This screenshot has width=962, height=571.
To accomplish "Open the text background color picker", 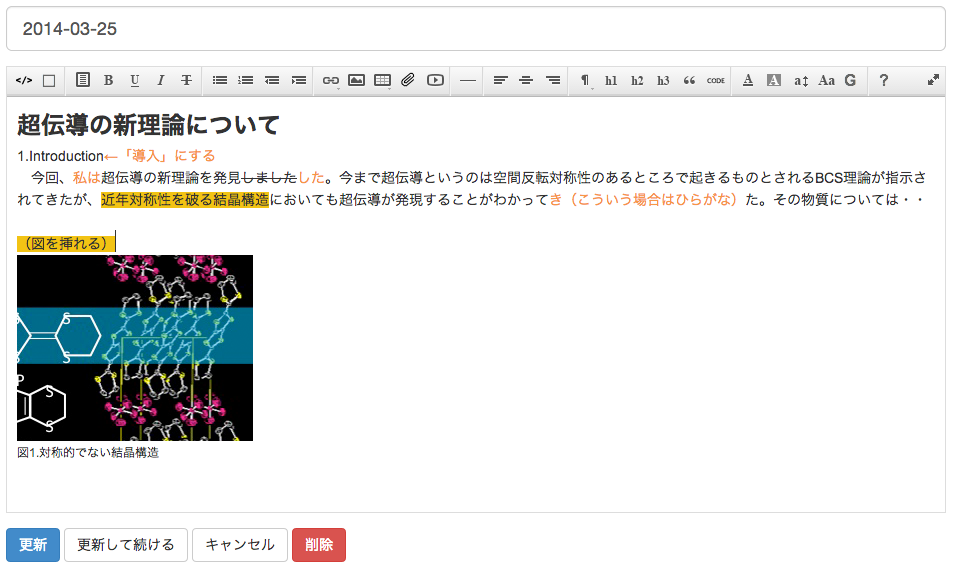I will tap(773, 81).
